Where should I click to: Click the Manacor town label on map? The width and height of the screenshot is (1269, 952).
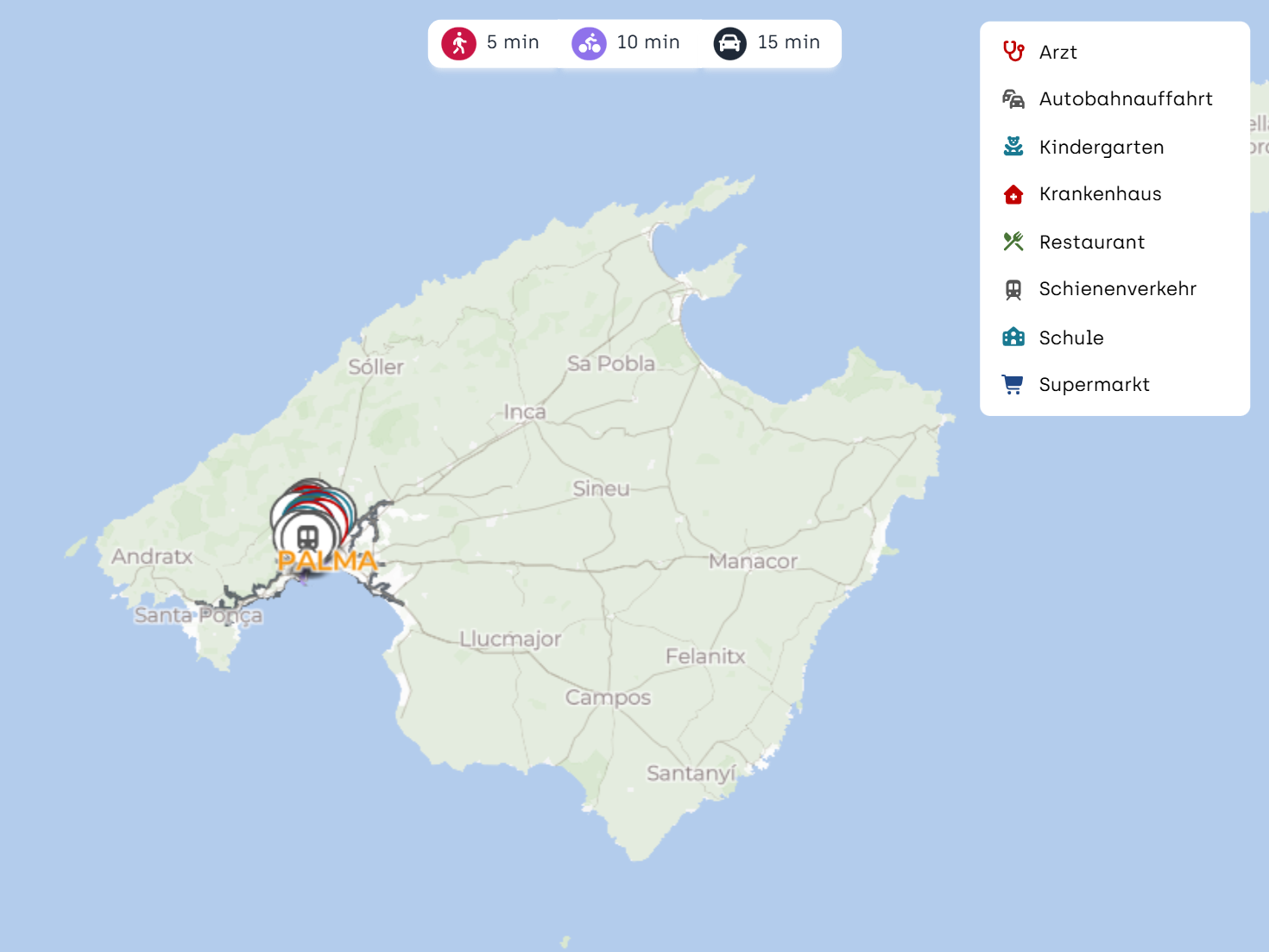click(x=753, y=562)
